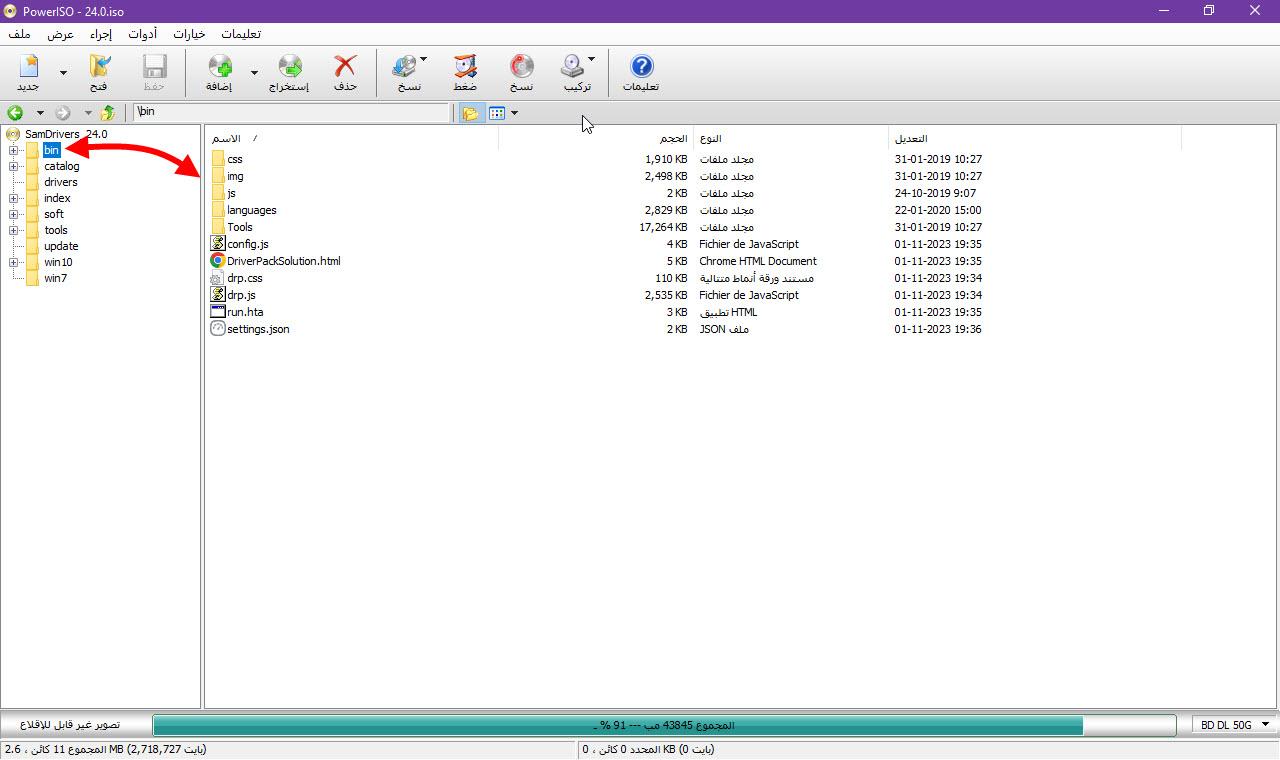Open the view mode dropdown arrow

(514, 113)
